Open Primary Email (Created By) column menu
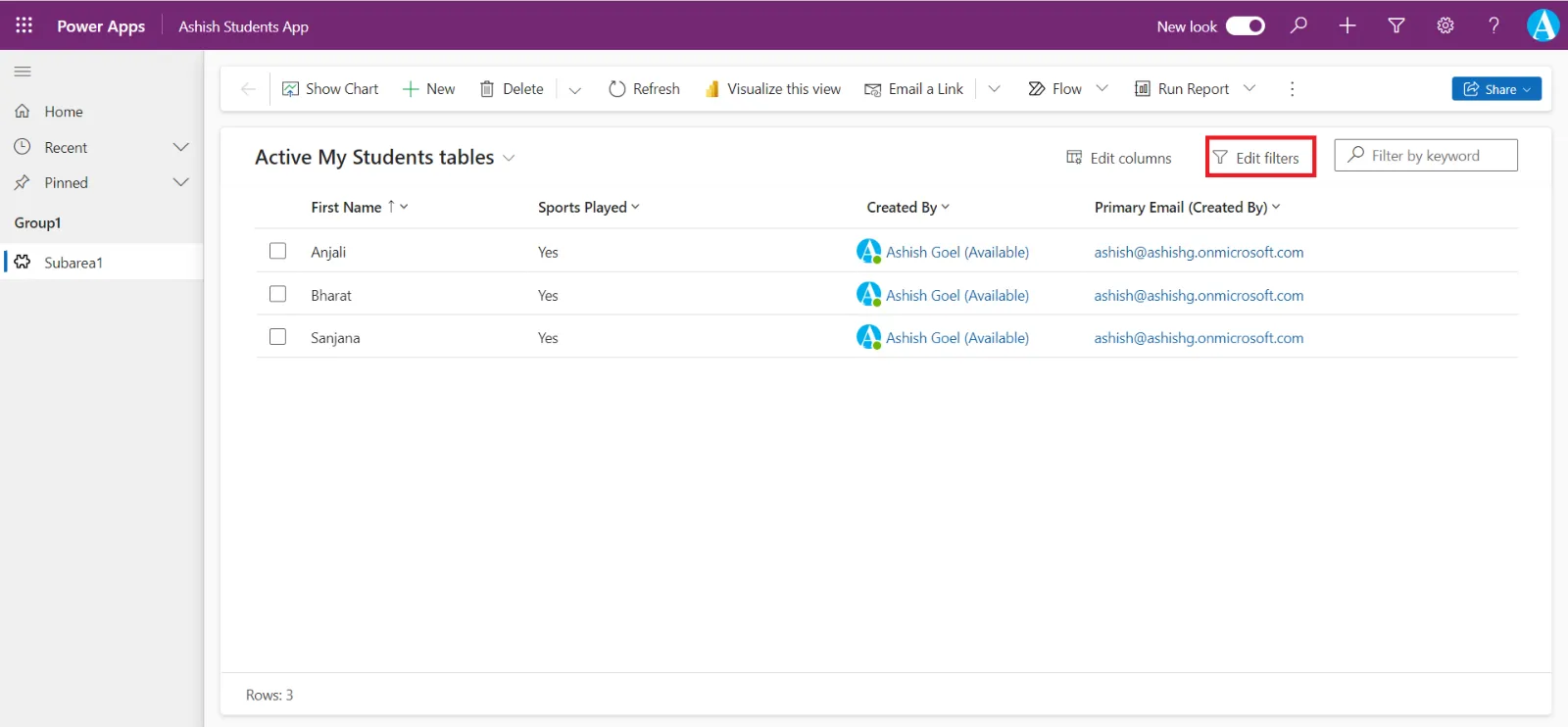Viewport: 1568px width, 727px height. click(1187, 208)
